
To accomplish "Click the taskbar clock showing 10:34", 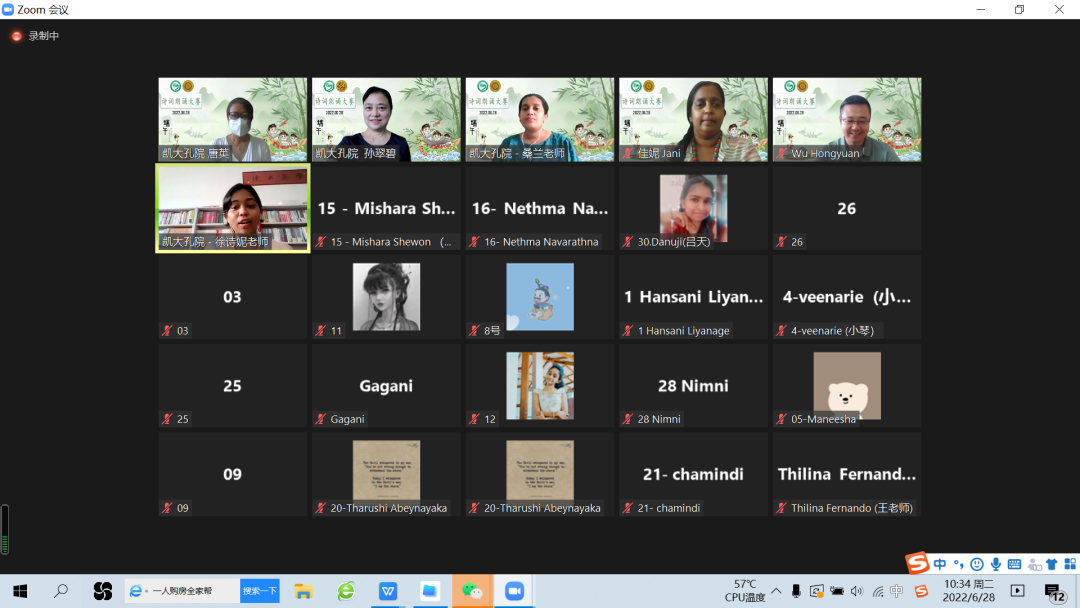I will (x=969, y=591).
